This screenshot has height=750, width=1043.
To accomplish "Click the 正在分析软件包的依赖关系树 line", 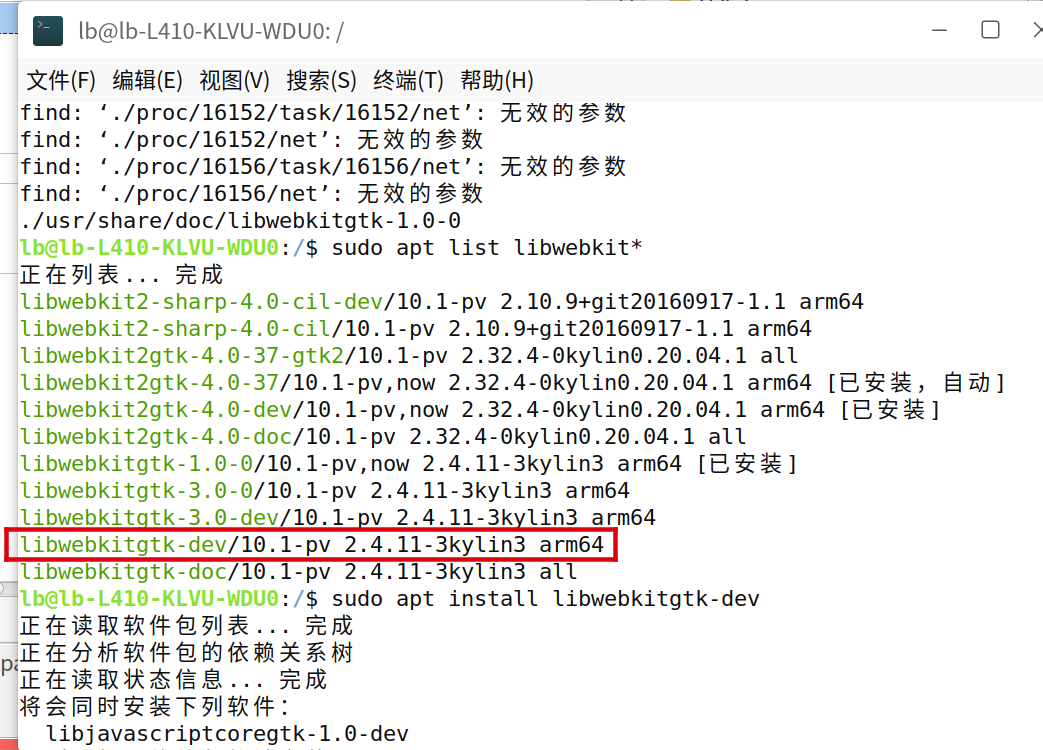I will (186, 652).
